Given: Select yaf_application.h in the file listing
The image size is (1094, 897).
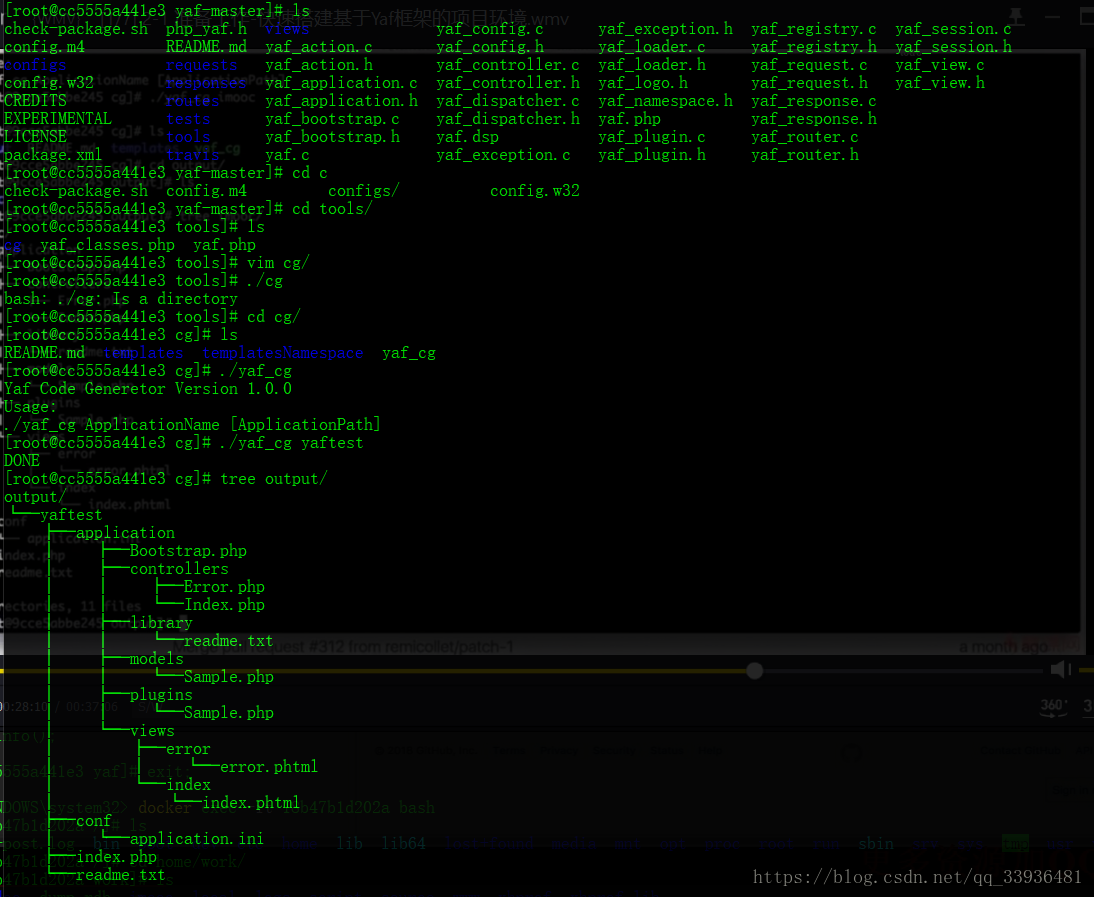Looking at the screenshot, I should pos(341,101).
